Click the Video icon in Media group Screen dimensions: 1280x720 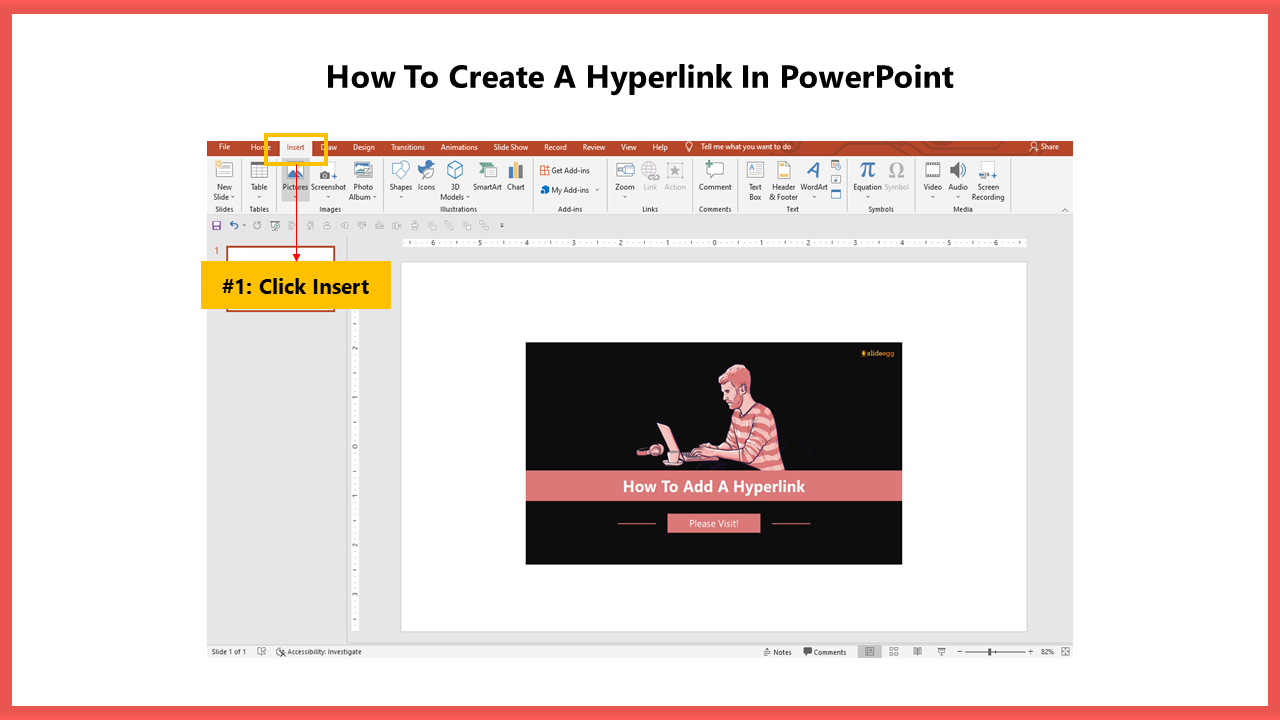click(933, 170)
